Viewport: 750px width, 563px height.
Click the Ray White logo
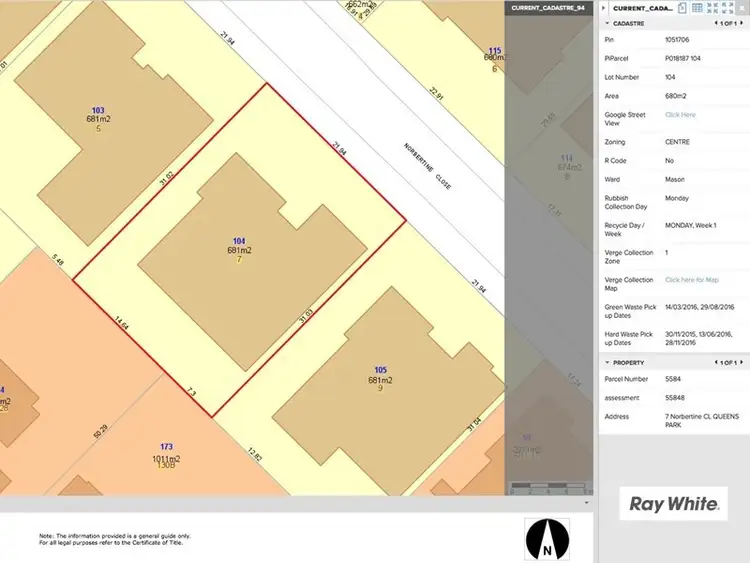coord(673,504)
